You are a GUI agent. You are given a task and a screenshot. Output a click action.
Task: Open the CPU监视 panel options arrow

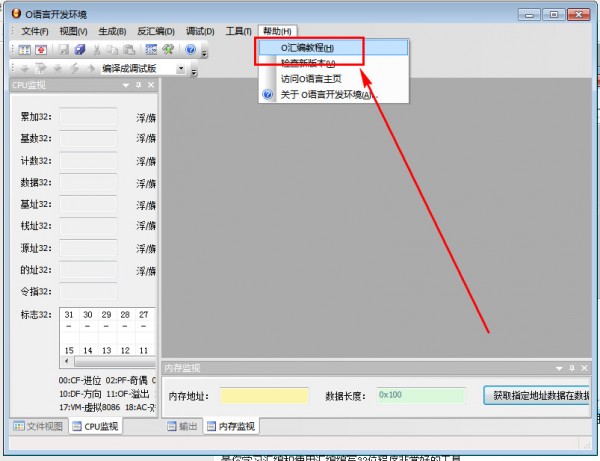[x=126, y=85]
